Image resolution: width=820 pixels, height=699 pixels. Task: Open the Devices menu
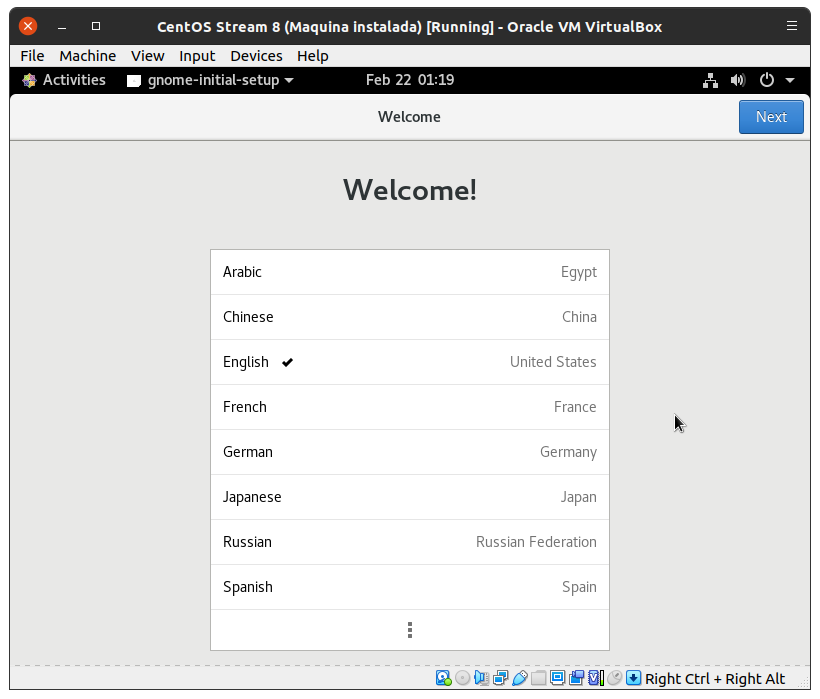[x=256, y=56]
